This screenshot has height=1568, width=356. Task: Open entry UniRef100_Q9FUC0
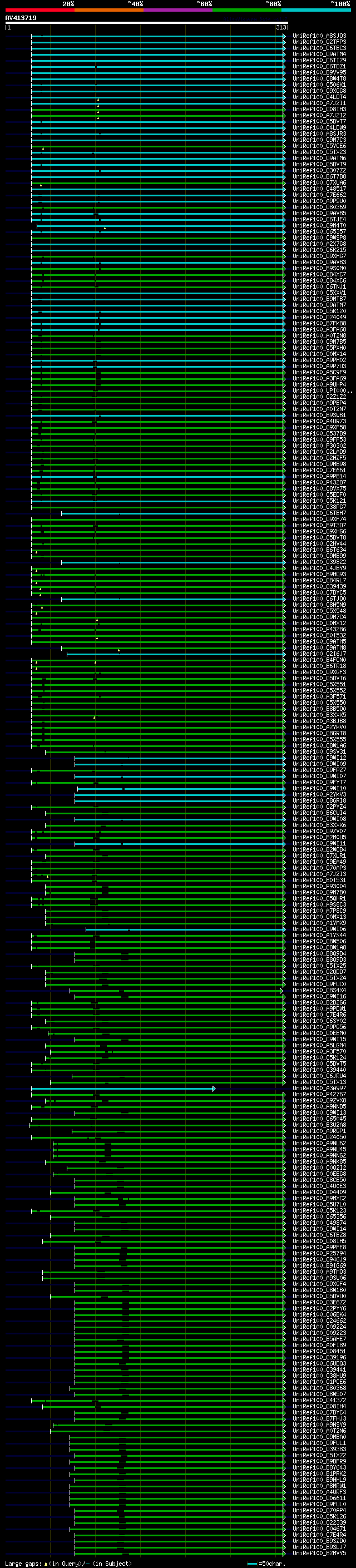[x=319, y=985]
